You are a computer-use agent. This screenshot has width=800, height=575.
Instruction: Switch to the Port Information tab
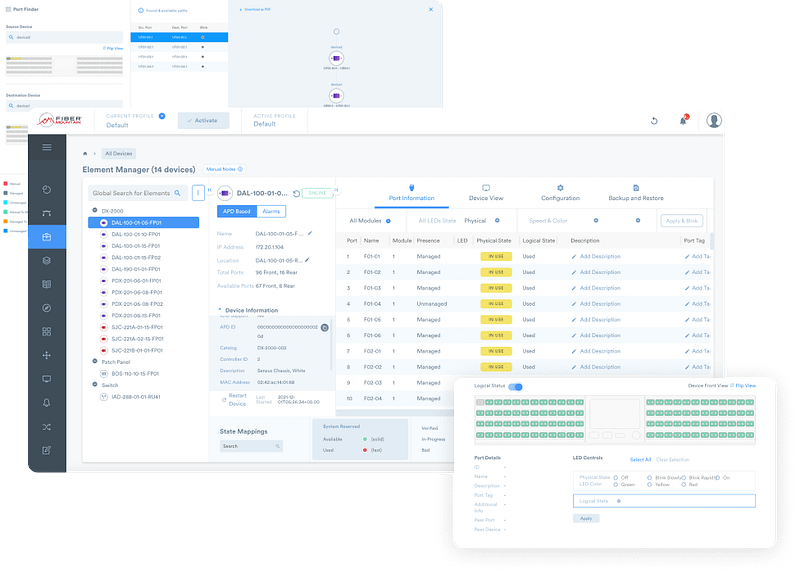click(411, 194)
